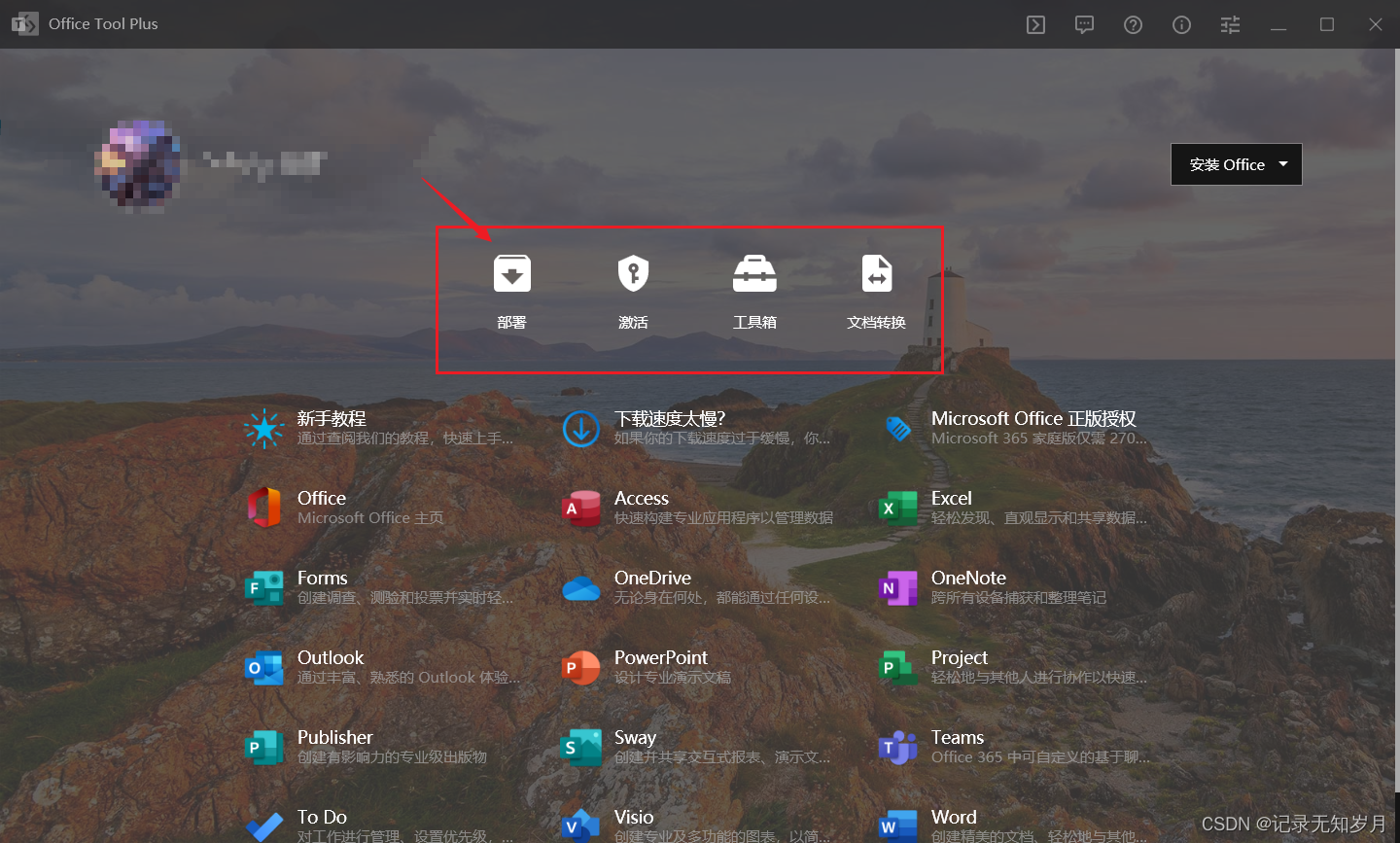Open the 工具箱 toolbox icon
Screen dimensions: 1400x843
(x=754, y=273)
